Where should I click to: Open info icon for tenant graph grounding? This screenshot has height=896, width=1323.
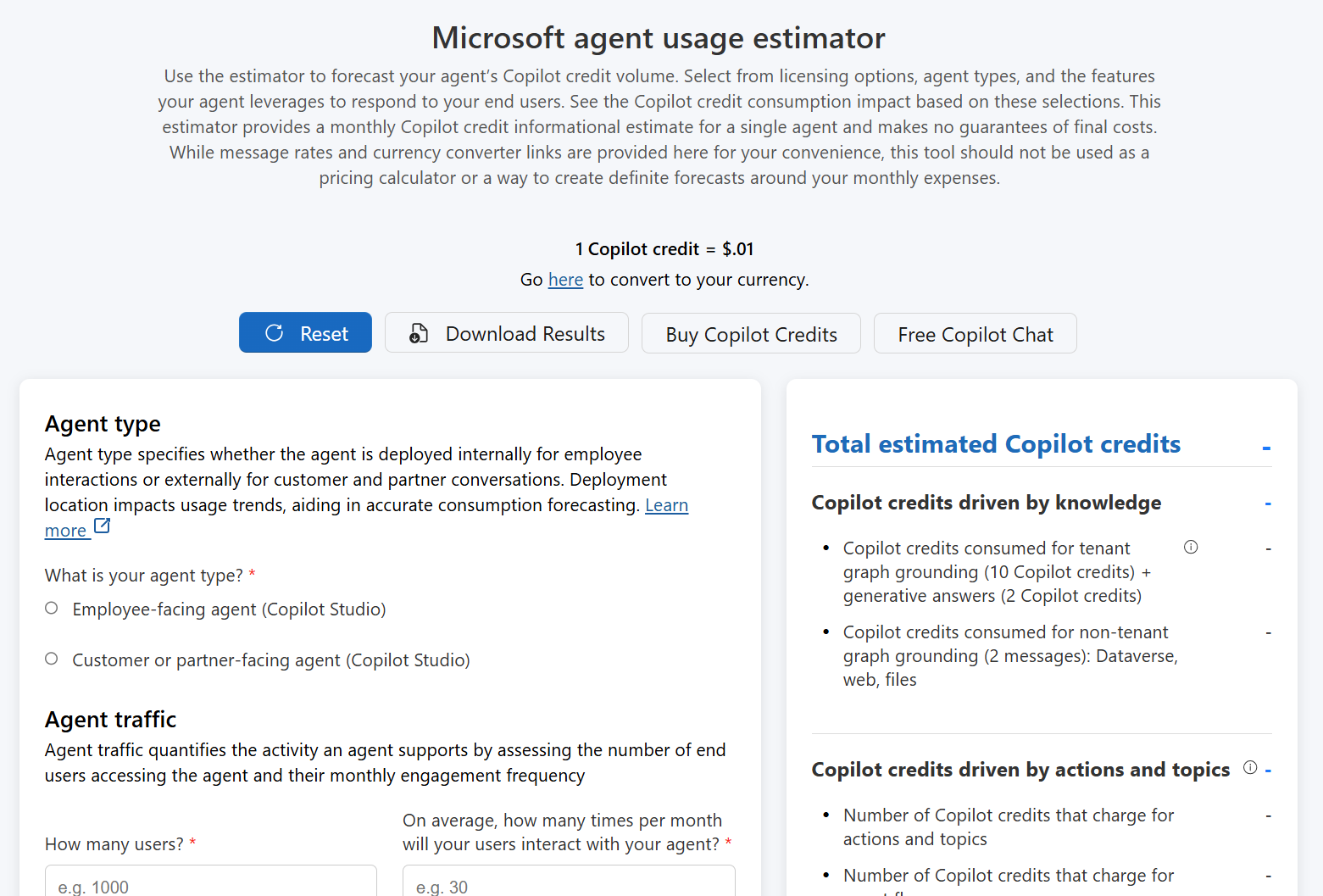point(1191,548)
